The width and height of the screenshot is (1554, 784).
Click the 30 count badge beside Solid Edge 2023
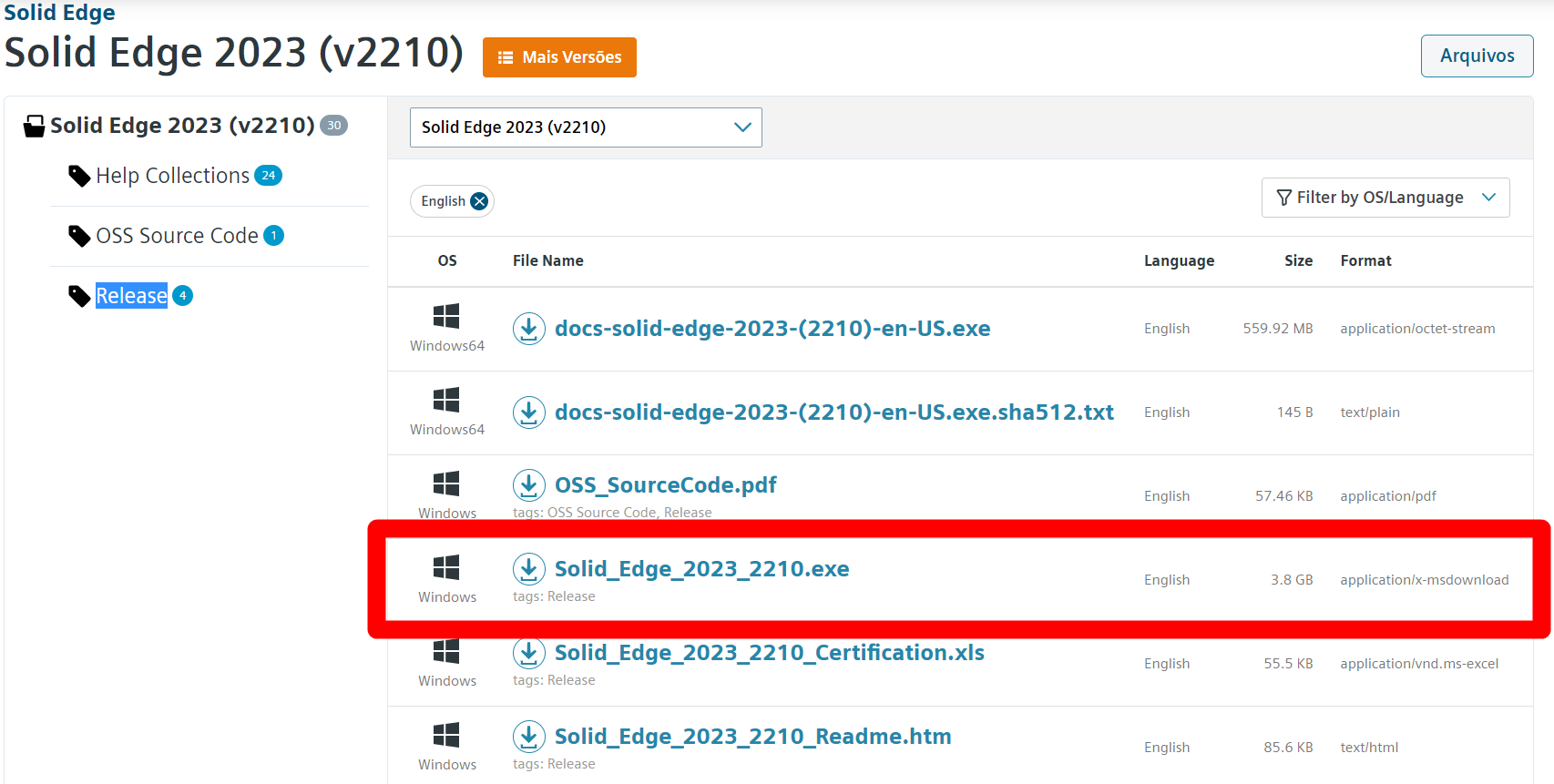(334, 126)
